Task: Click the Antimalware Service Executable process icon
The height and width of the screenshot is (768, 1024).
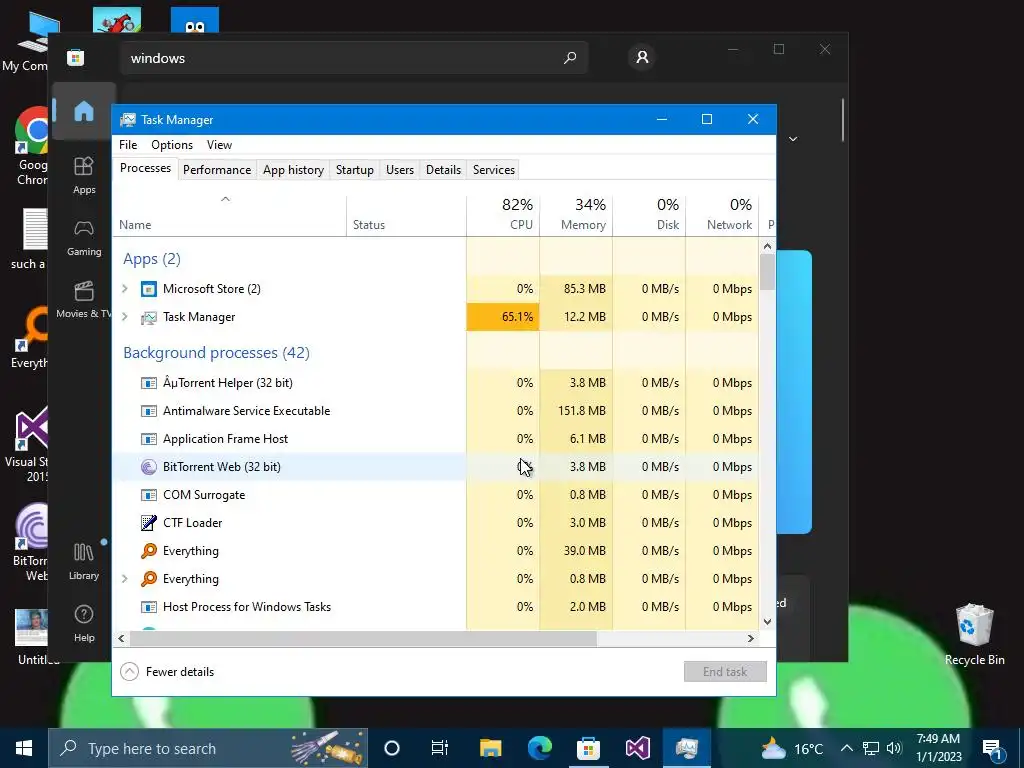Action: pos(149,411)
